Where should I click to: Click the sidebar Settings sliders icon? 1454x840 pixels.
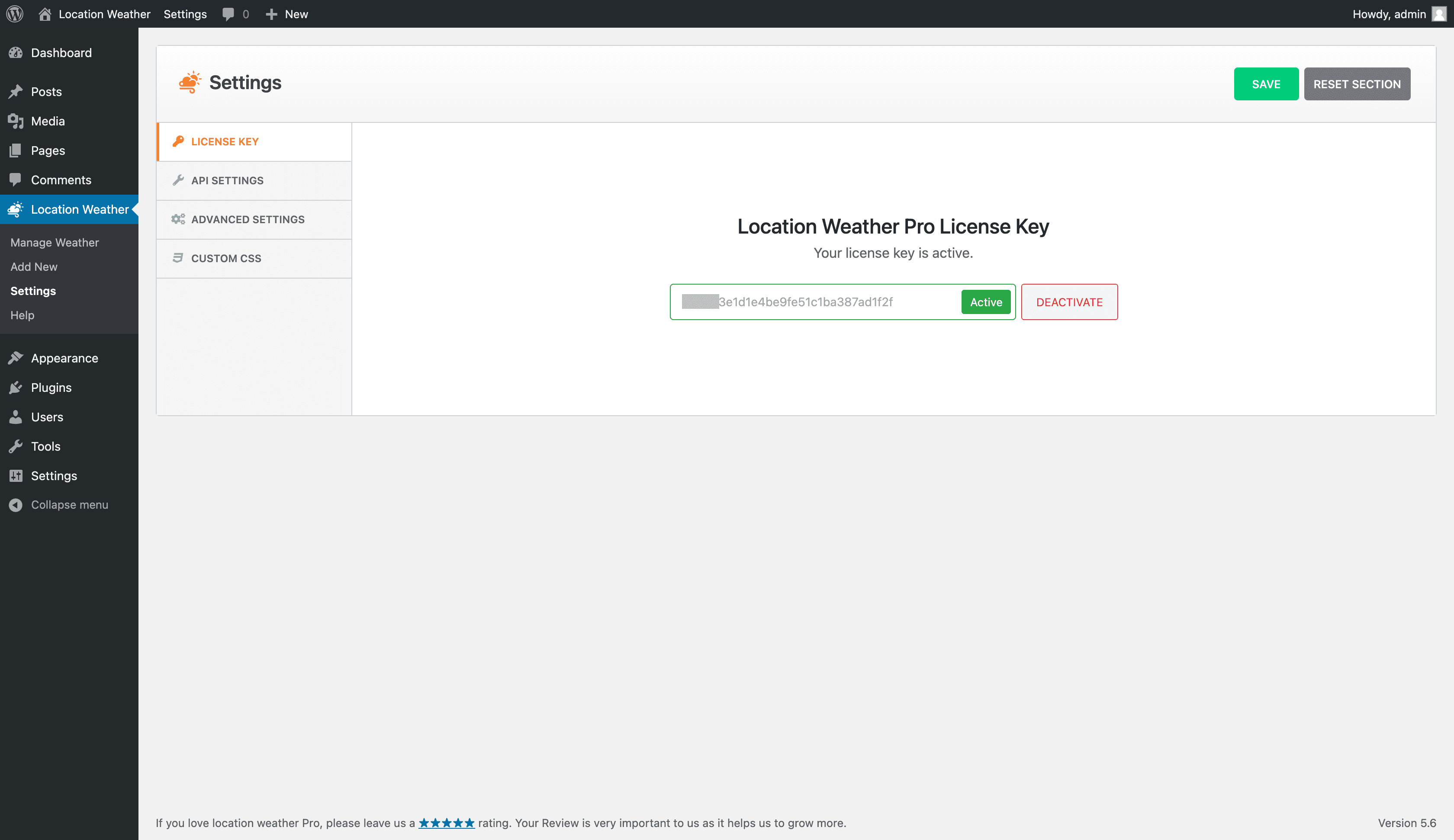tap(16, 476)
